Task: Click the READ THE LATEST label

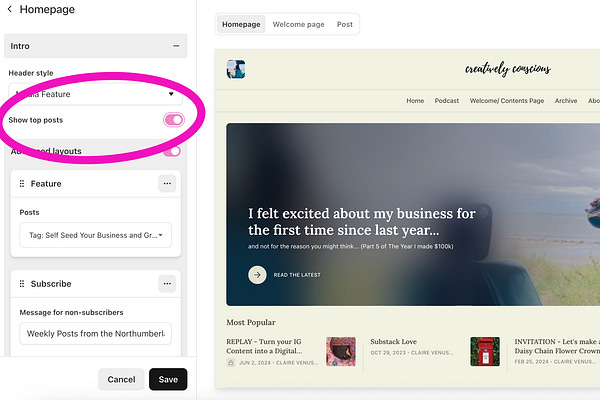Action: click(297, 275)
